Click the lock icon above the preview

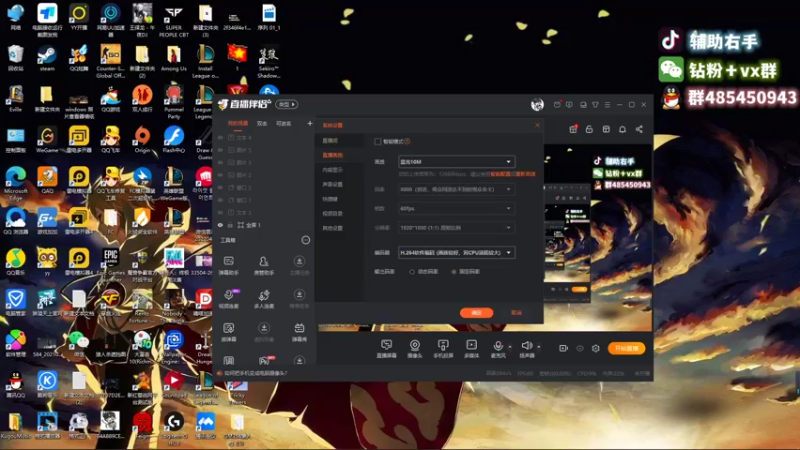(589, 129)
